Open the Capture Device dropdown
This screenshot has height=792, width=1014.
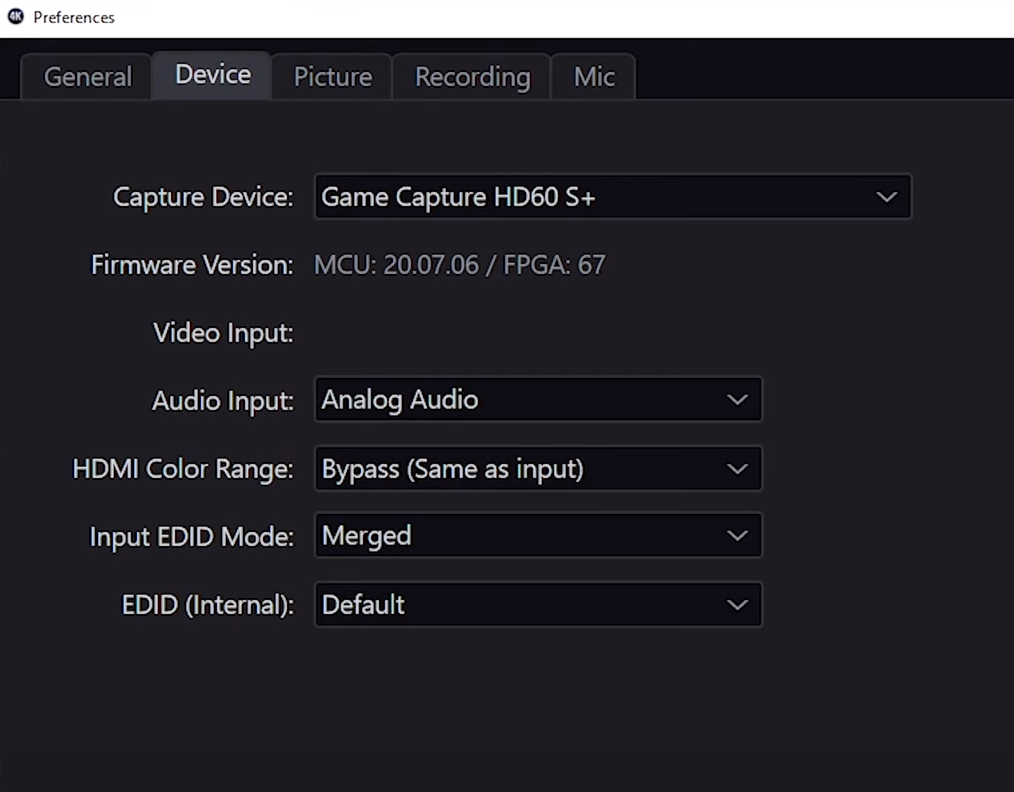pyautogui.click(x=612, y=197)
